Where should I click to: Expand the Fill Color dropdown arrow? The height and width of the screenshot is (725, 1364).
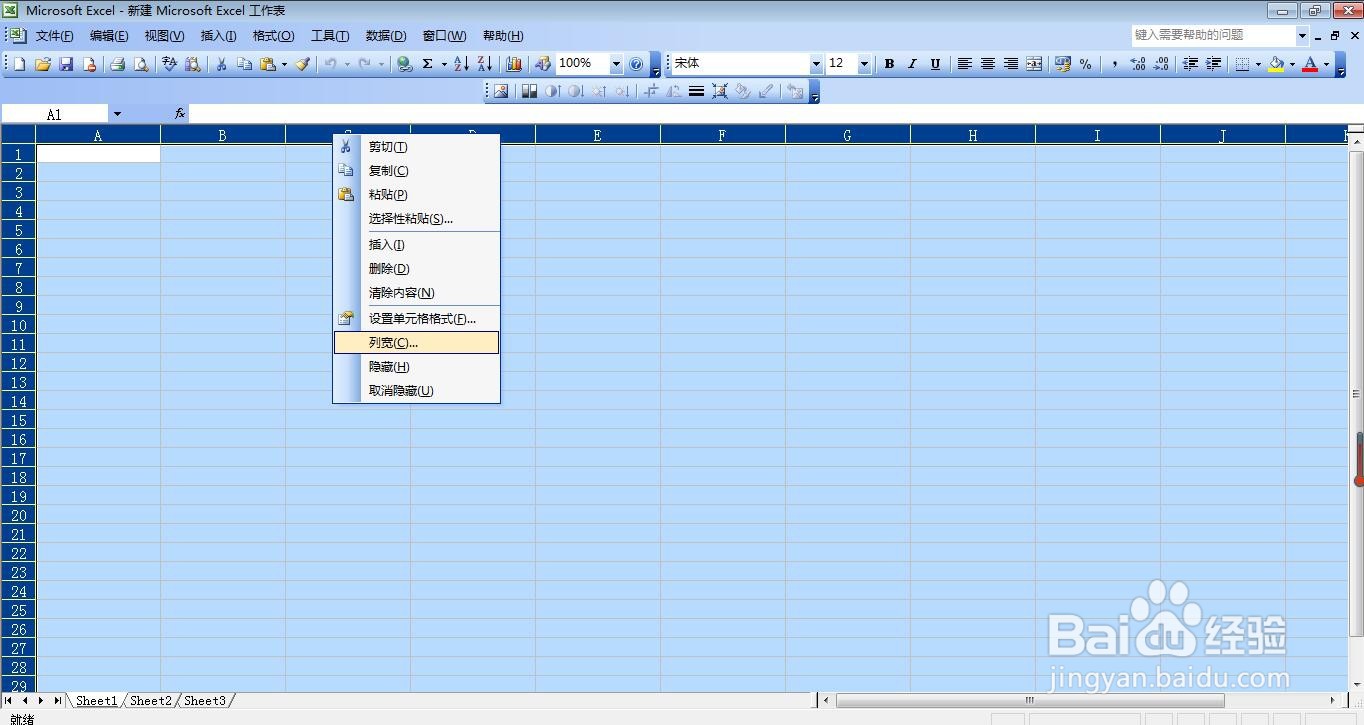click(x=1291, y=64)
